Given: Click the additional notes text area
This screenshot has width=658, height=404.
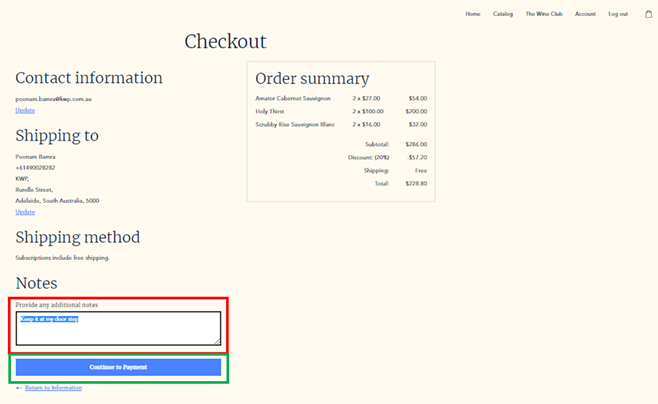Looking at the screenshot, I should [x=118, y=328].
